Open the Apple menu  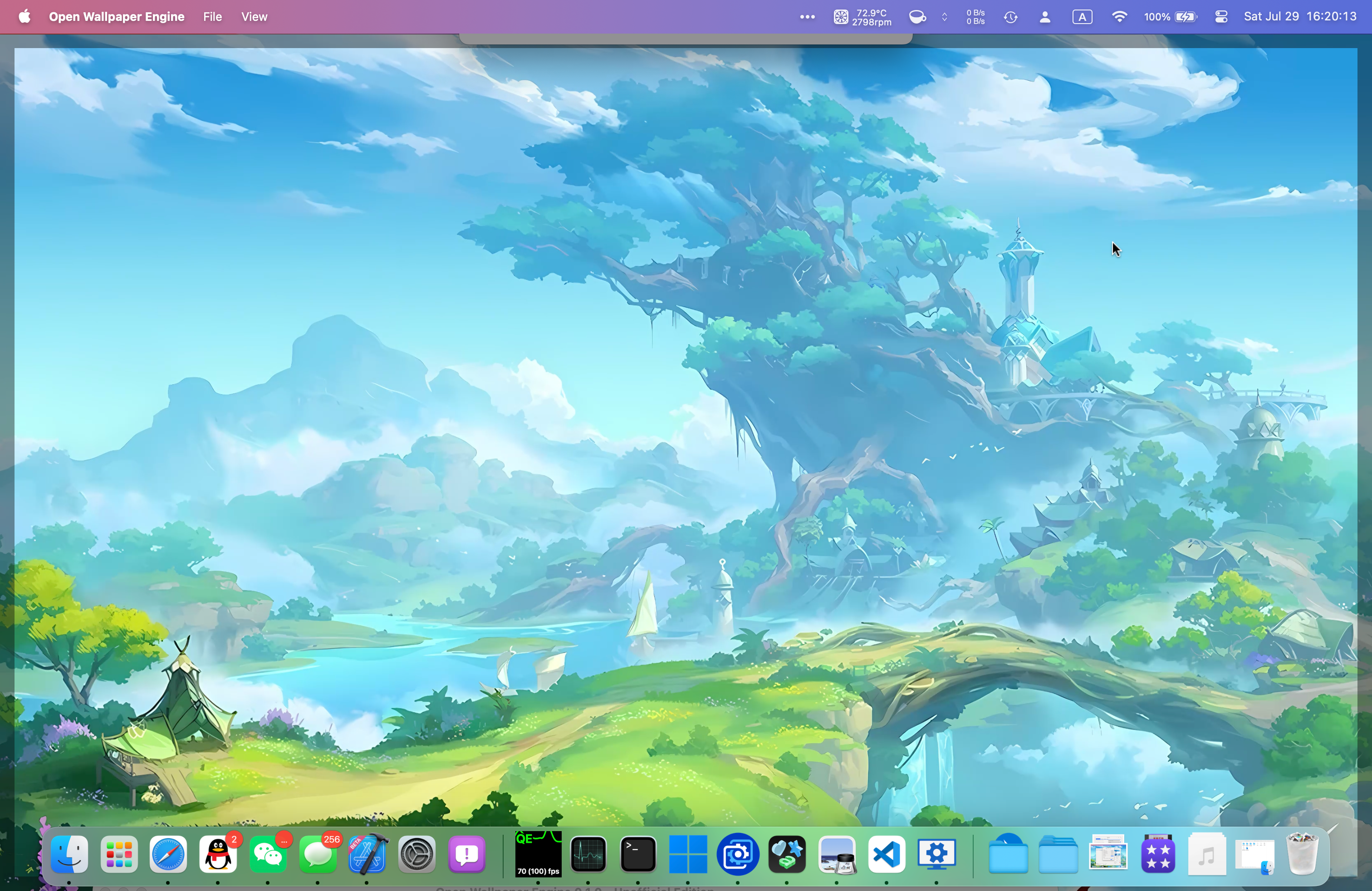24,17
